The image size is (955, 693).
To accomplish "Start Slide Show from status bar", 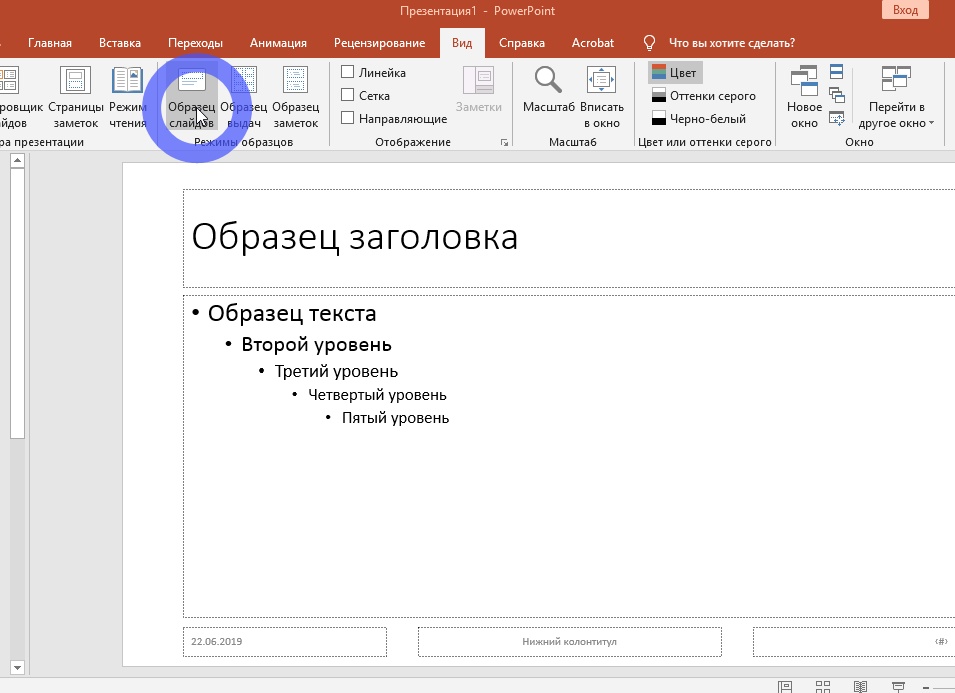I will [x=898, y=686].
